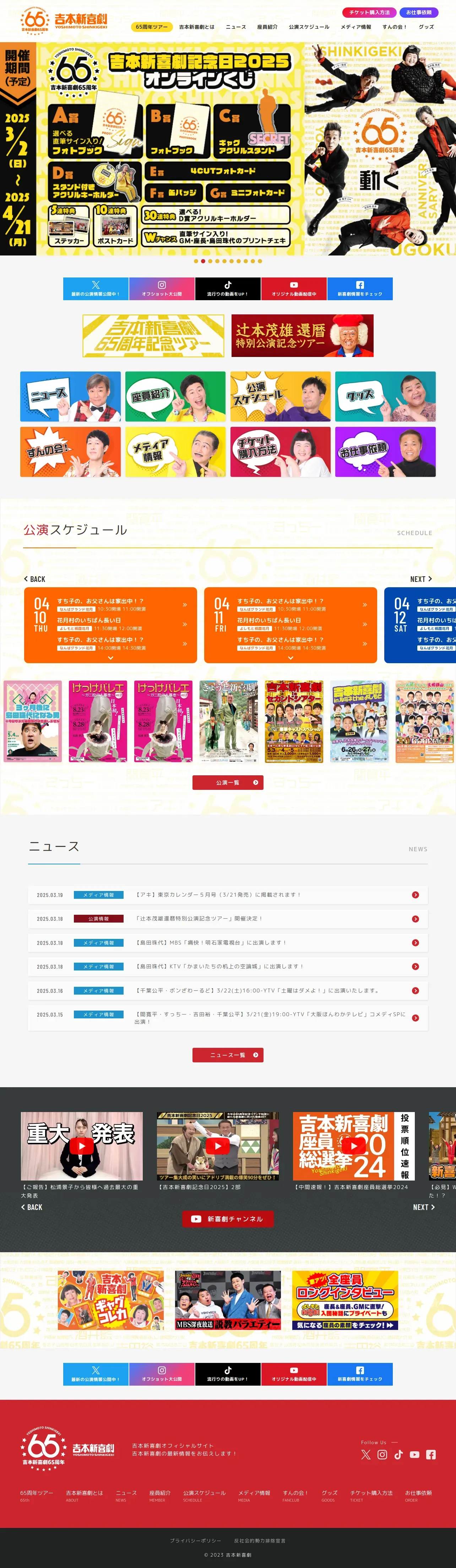
Task: Go to NEXT in the video carousel
Action: point(424,1207)
